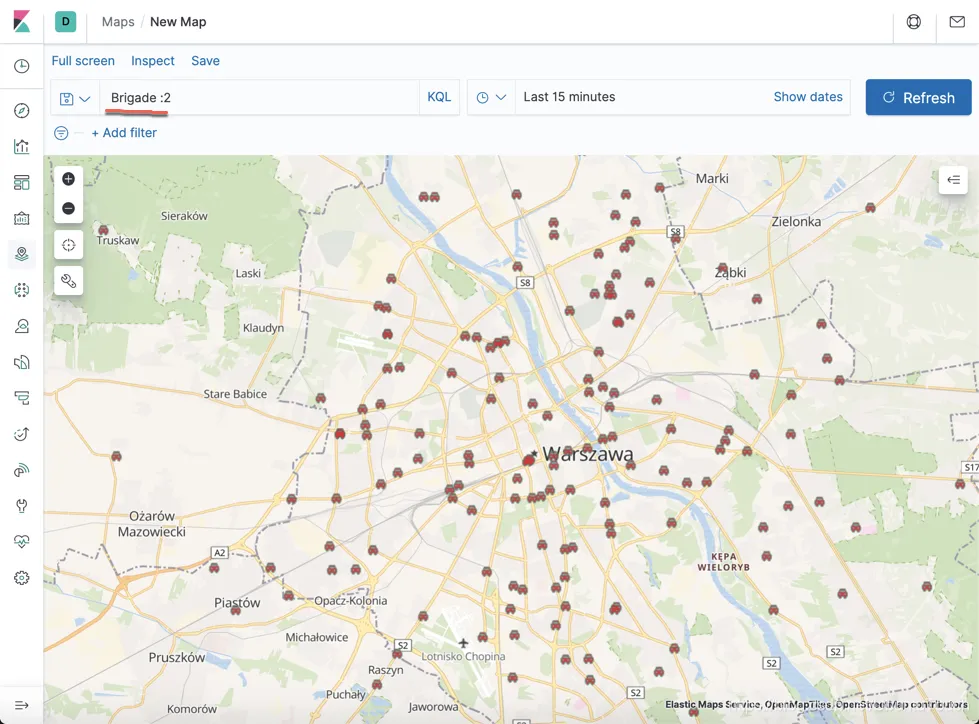Open the D space avatar

pyautogui.click(x=66, y=21)
